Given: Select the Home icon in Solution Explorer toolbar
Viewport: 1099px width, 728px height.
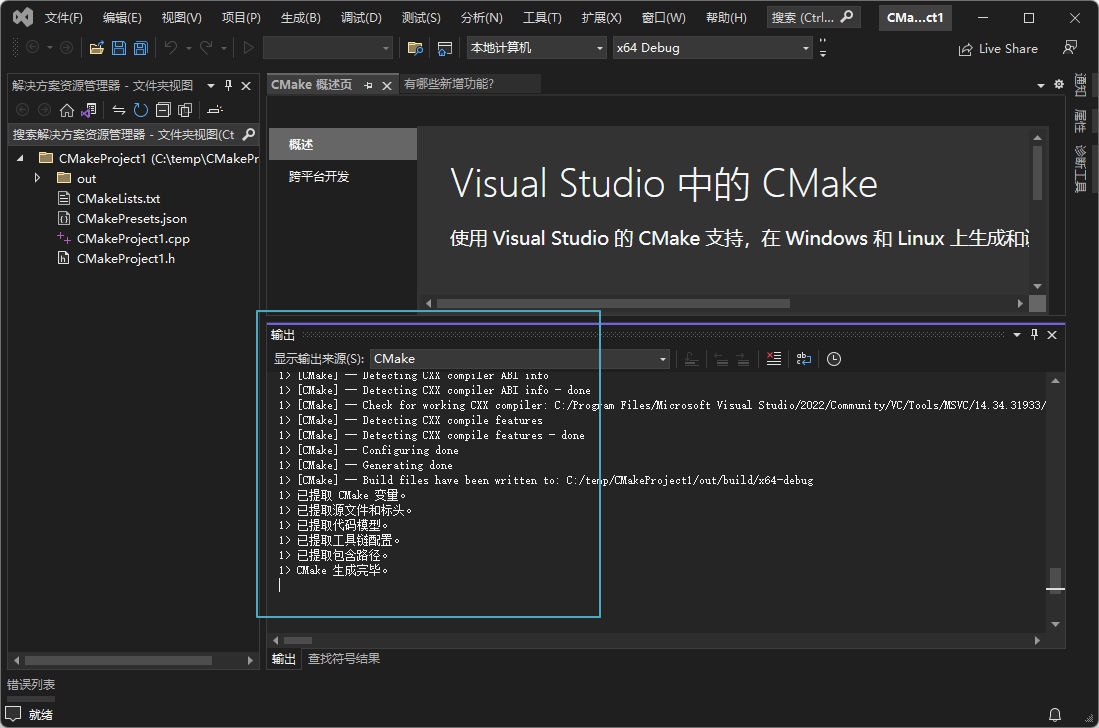Looking at the screenshot, I should pyautogui.click(x=67, y=110).
